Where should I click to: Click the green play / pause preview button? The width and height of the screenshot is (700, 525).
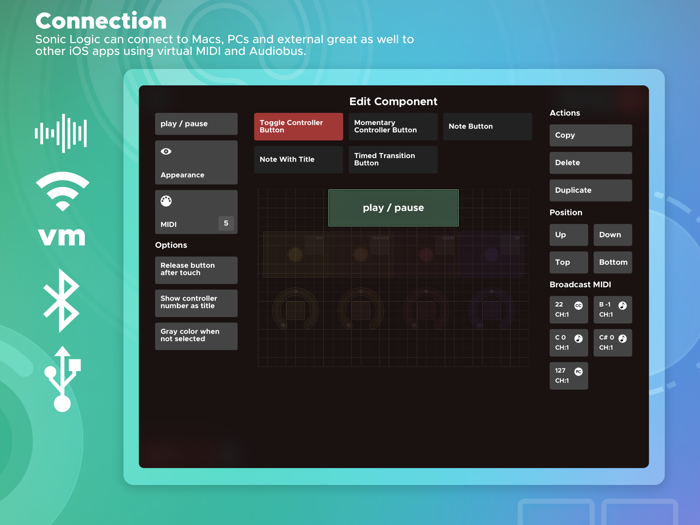(393, 208)
